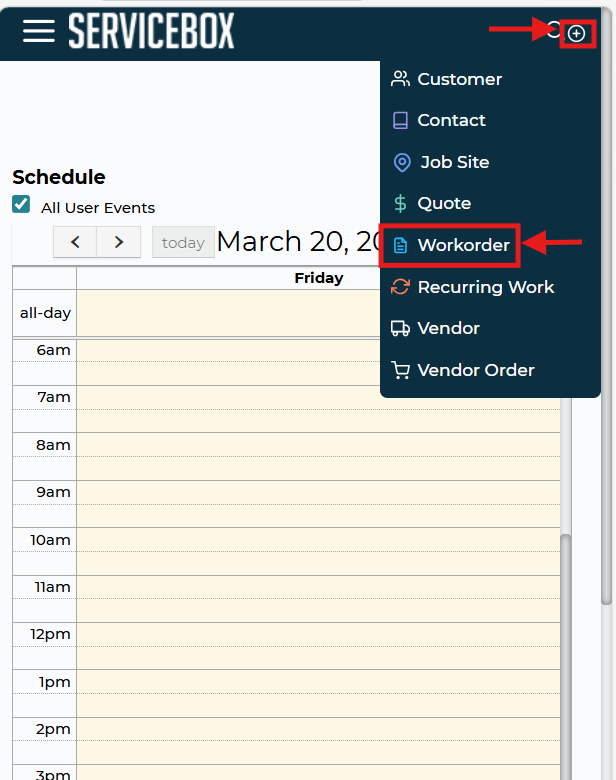Select Workorder from the create menu
The image size is (616, 780).
[463, 245]
